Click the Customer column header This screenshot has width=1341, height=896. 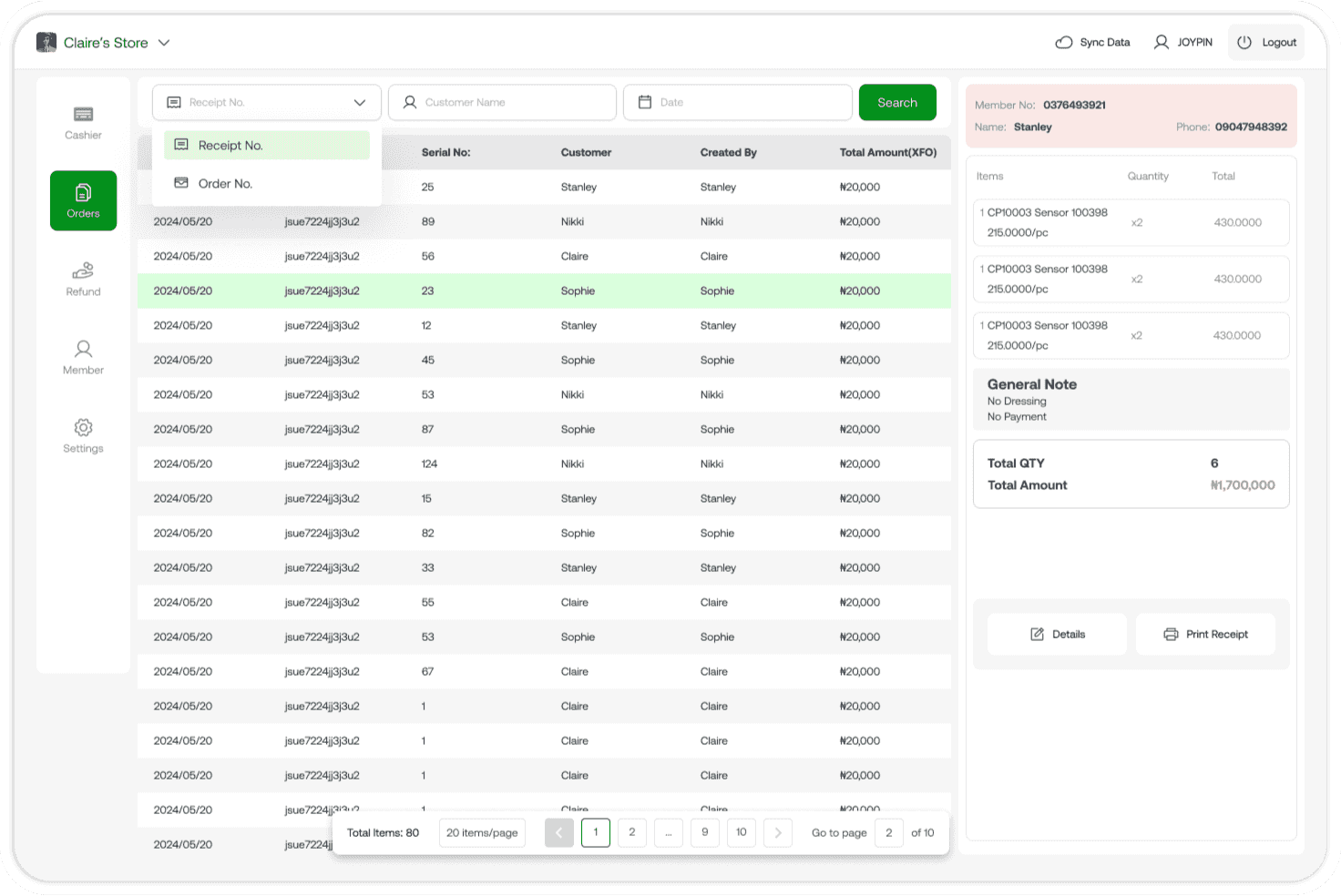[x=586, y=152]
